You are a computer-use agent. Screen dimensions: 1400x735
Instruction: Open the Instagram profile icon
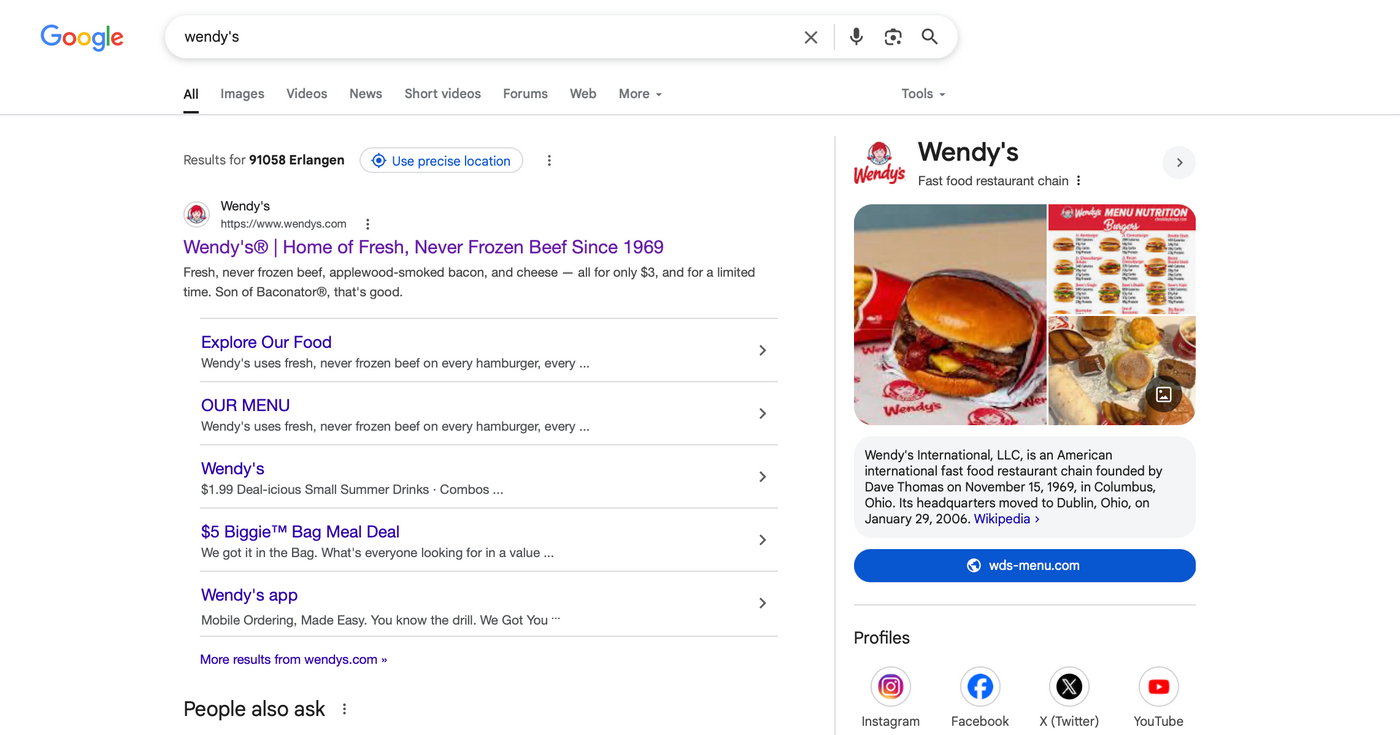tap(890, 687)
